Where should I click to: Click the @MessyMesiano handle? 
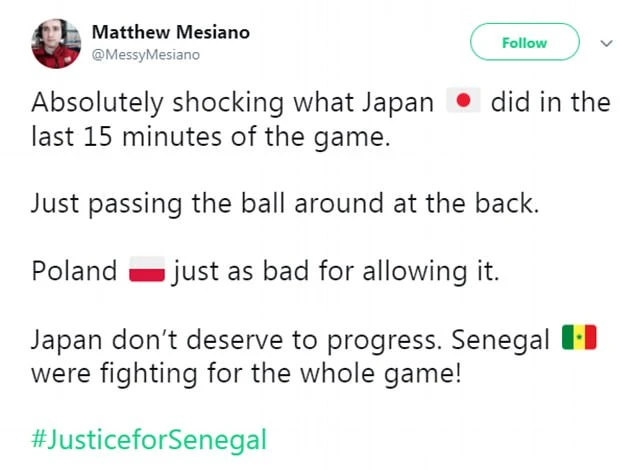click(146, 54)
